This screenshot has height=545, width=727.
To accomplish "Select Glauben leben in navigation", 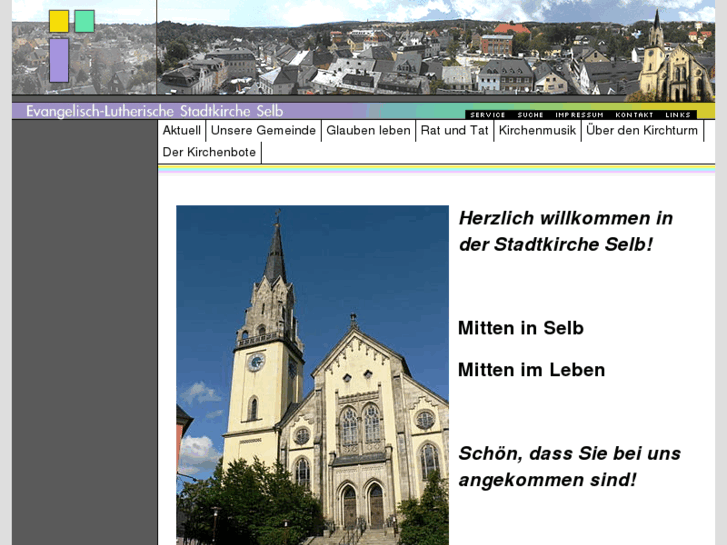I will 368,130.
